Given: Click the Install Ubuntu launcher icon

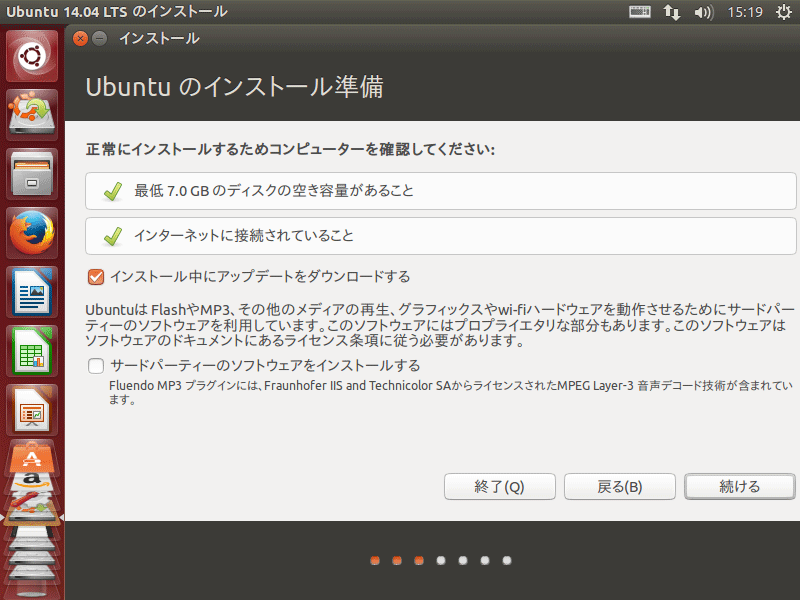Looking at the screenshot, I should coord(32,115).
